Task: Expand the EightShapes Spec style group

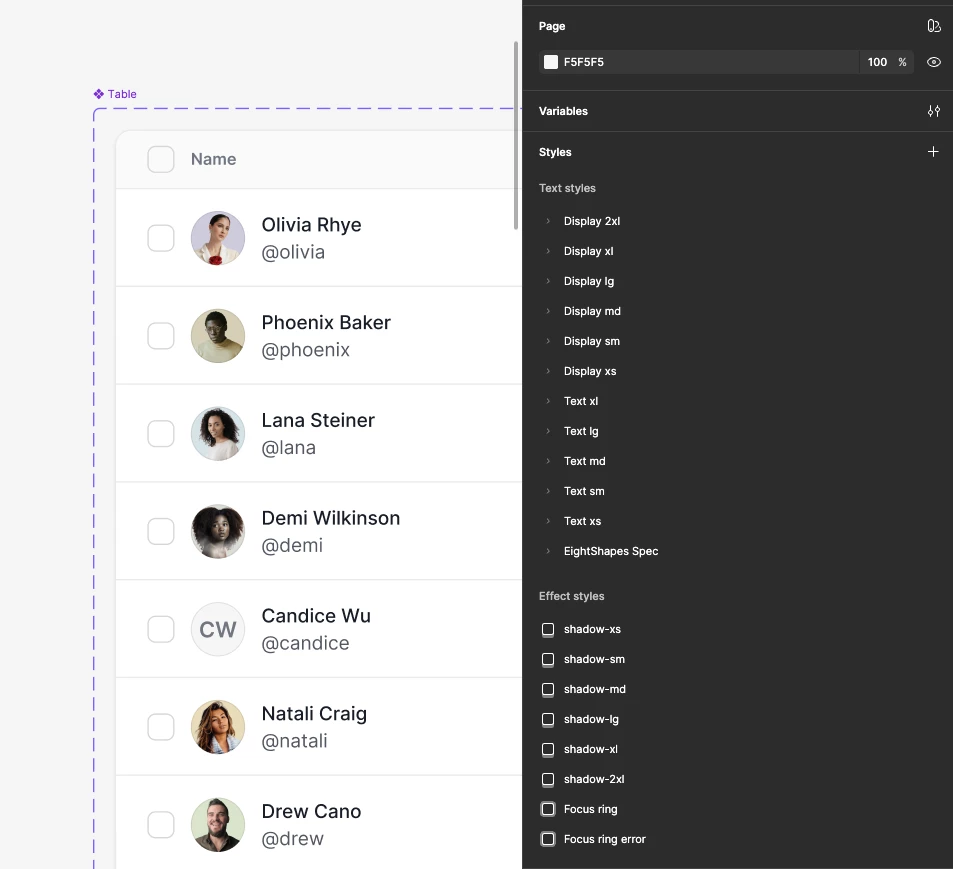Action: tap(548, 551)
